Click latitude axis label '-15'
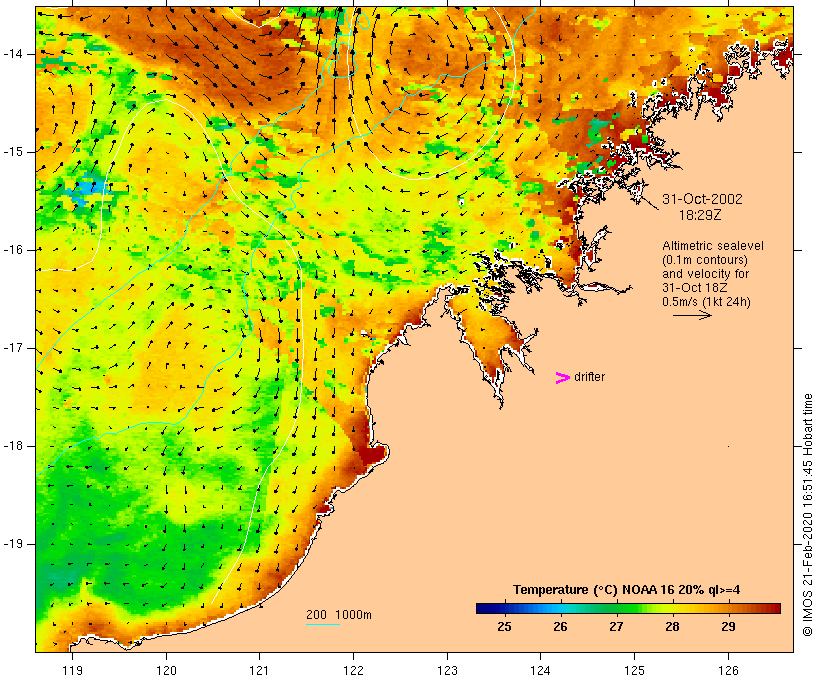Viewport: 820px width, 680px height. [x=12, y=152]
